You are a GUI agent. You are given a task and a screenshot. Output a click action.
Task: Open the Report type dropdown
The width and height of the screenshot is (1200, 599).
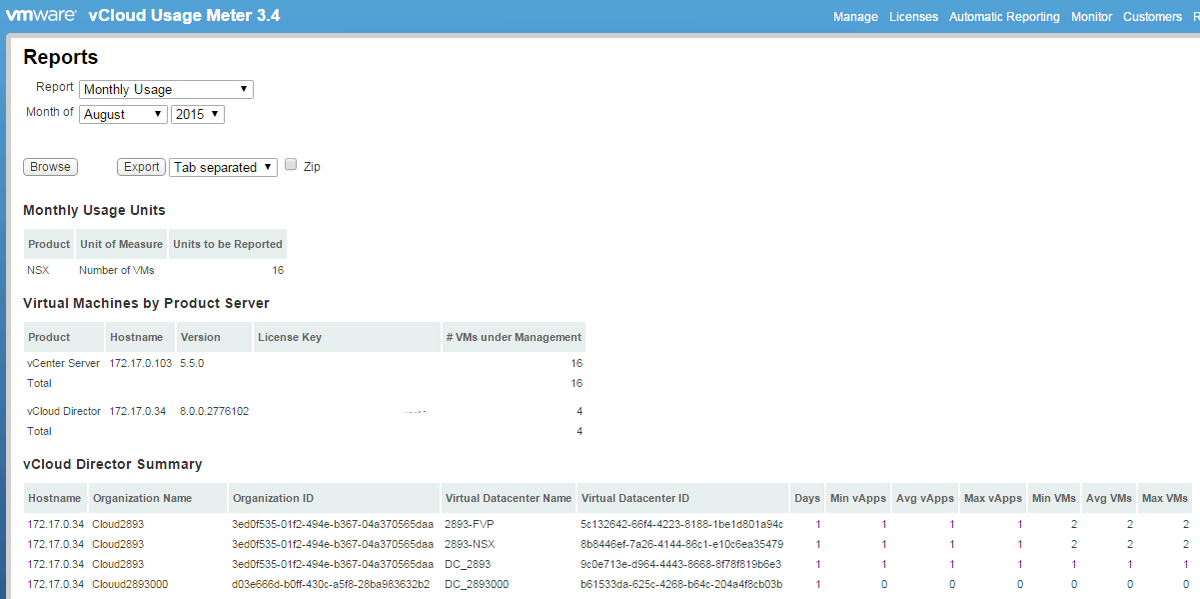tap(166, 89)
